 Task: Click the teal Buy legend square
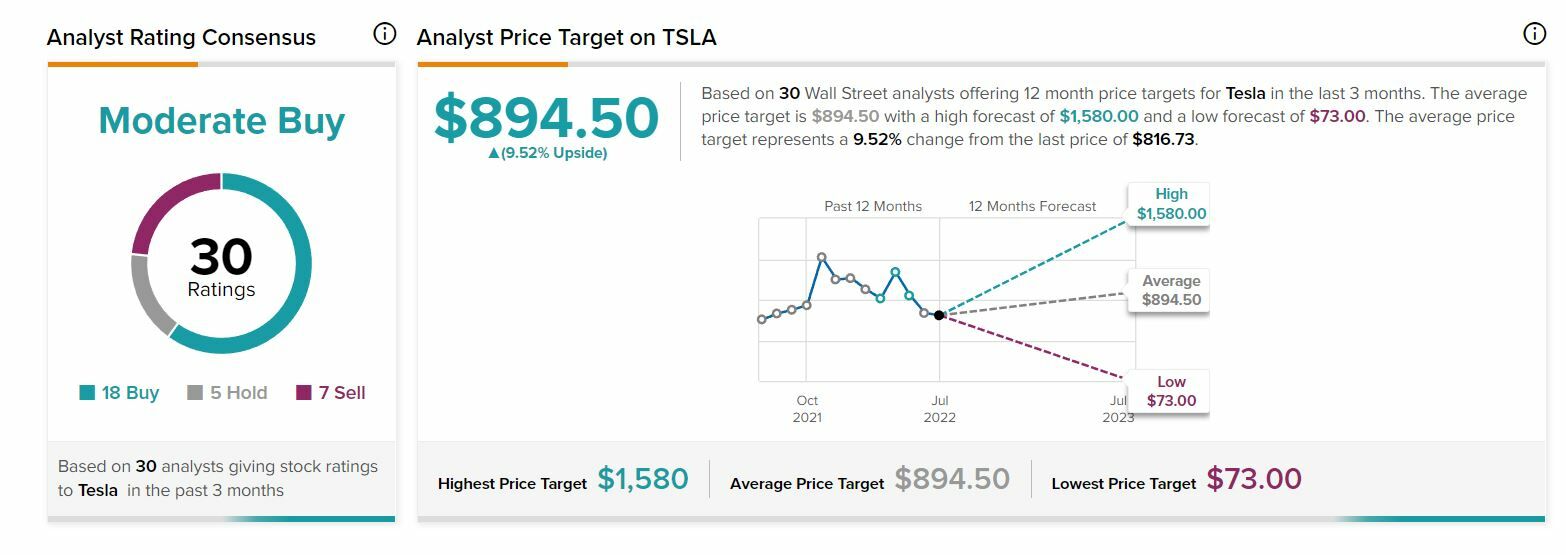point(88,393)
